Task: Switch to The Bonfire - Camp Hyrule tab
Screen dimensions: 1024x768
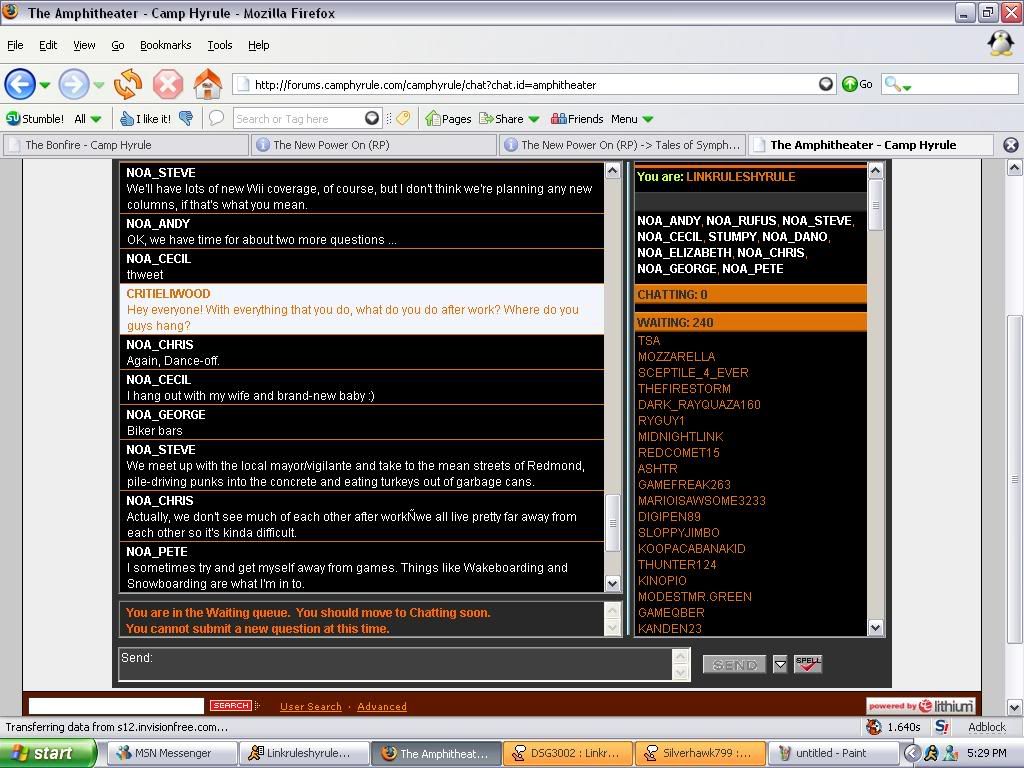Action: (126, 145)
